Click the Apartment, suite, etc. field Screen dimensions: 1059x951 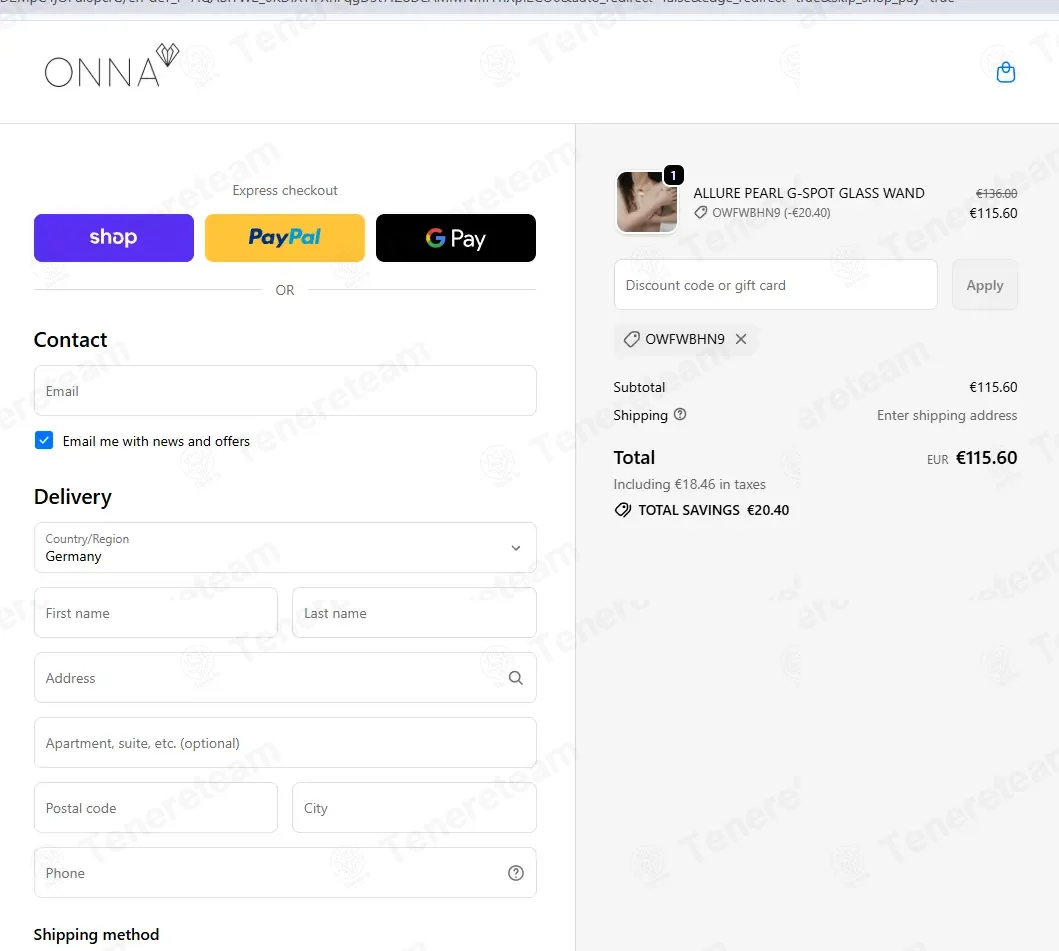click(285, 742)
